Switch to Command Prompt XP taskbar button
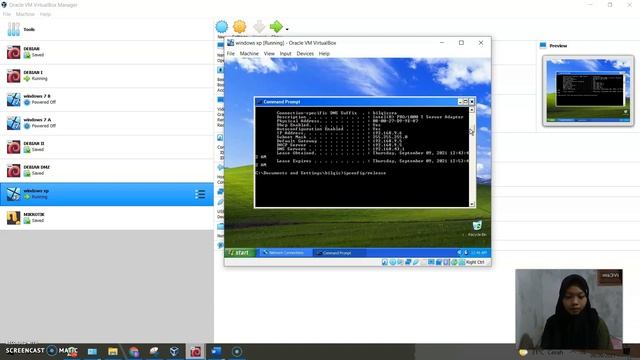 pos(339,253)
